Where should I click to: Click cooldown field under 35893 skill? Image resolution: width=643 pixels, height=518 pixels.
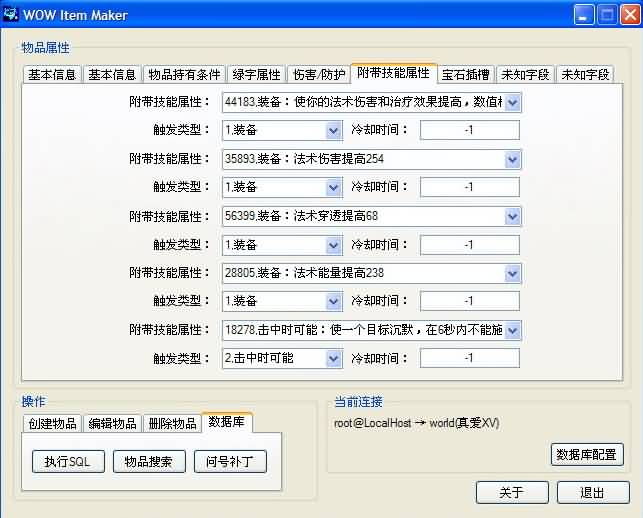coord(470,187)
